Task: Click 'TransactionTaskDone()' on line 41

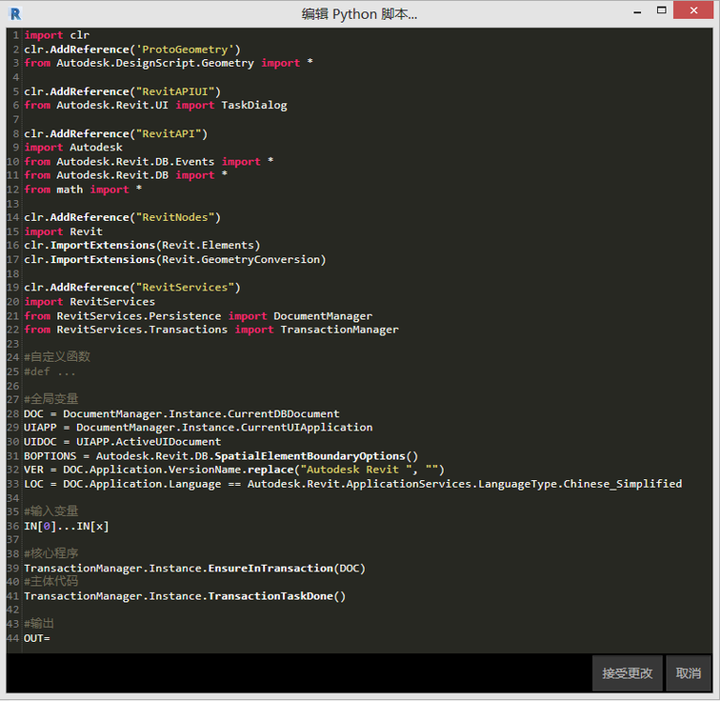Action: point(277,596)
